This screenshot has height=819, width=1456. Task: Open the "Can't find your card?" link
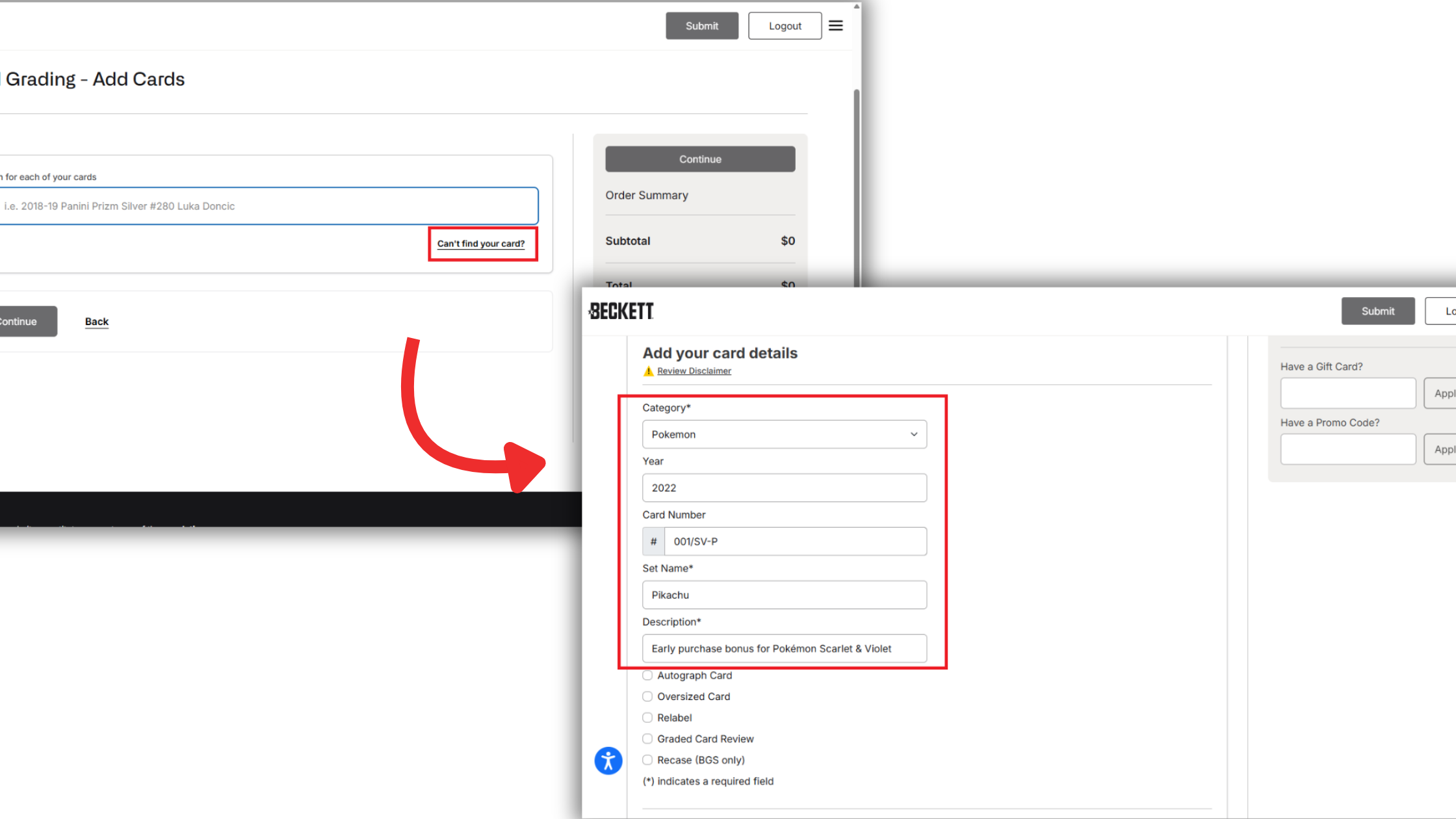pos(481,244)
